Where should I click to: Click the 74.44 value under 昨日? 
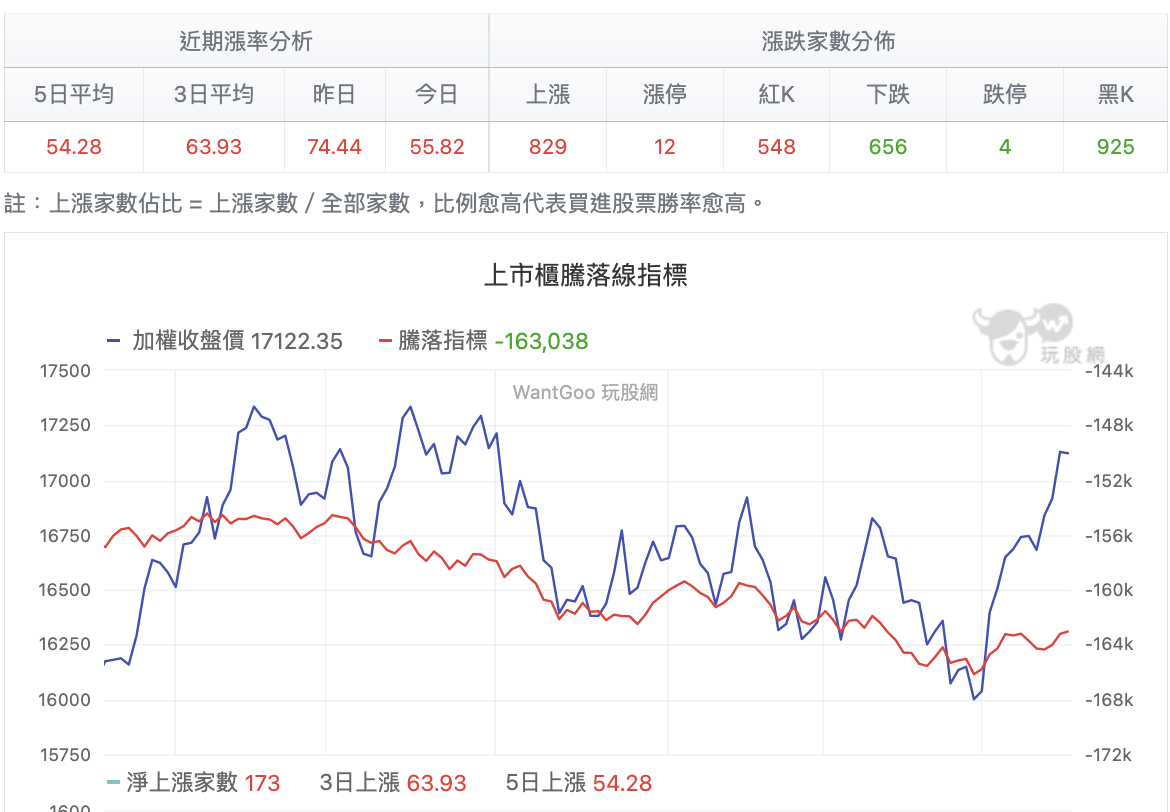[x=334, y=147]
